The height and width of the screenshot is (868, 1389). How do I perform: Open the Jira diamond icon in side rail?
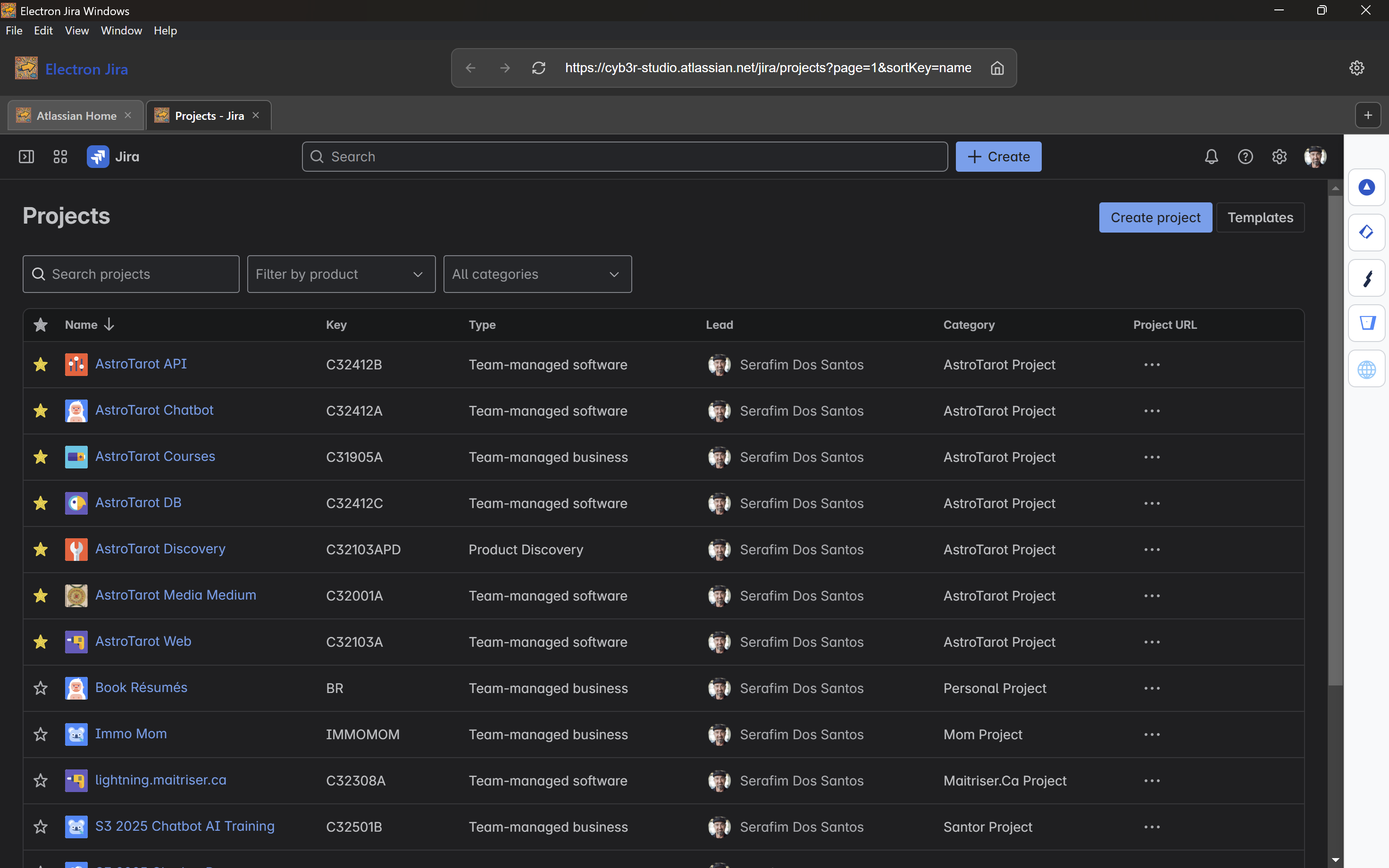pos(1367,233)
